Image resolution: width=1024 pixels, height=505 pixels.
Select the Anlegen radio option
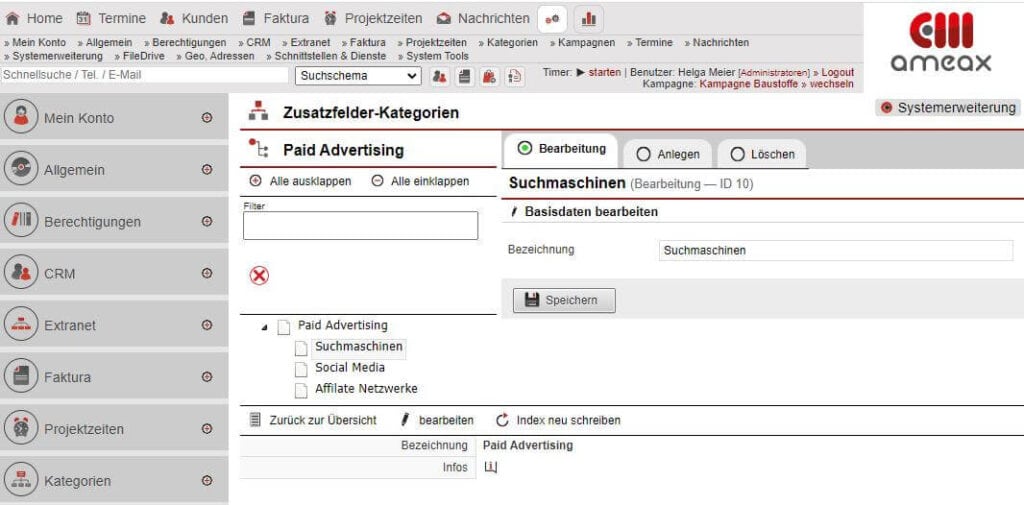pyautogui.click(x=644, y=154)
